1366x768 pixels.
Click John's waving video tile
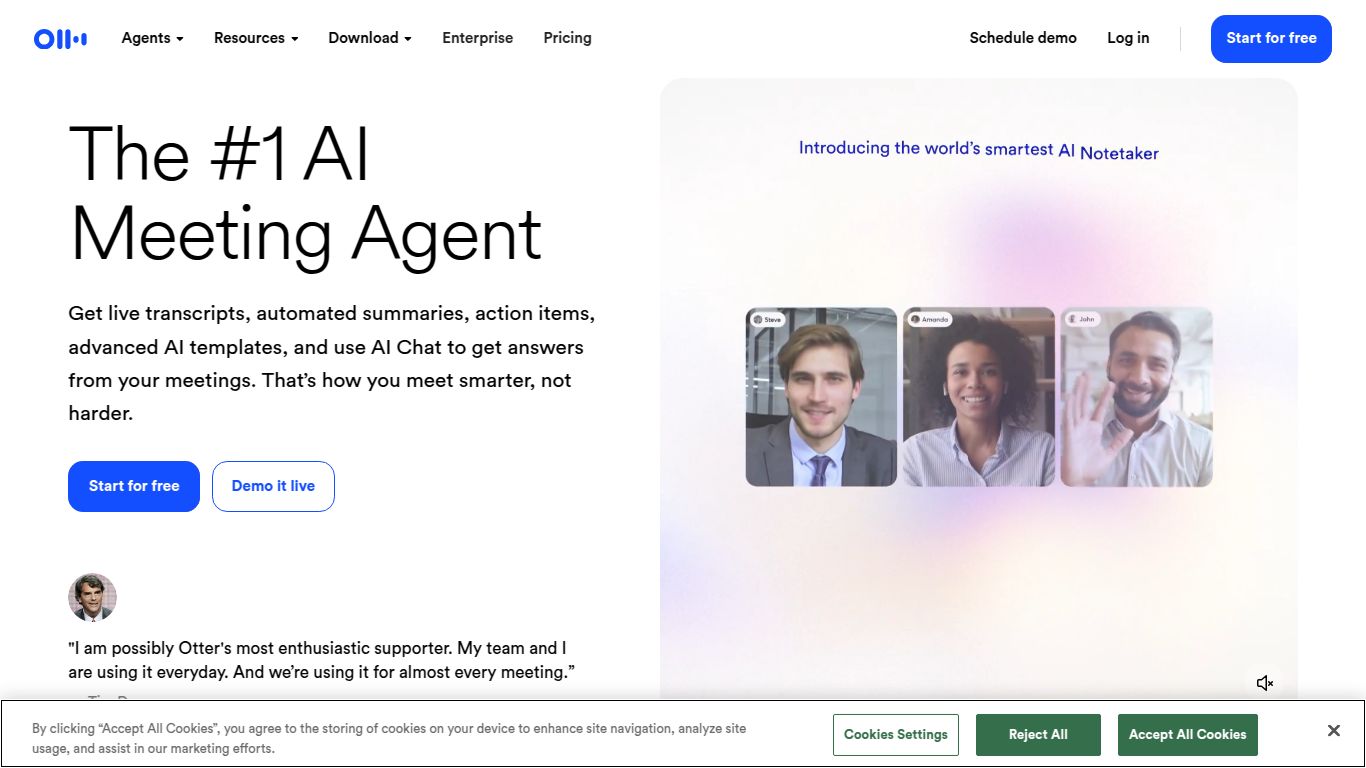1136,397
